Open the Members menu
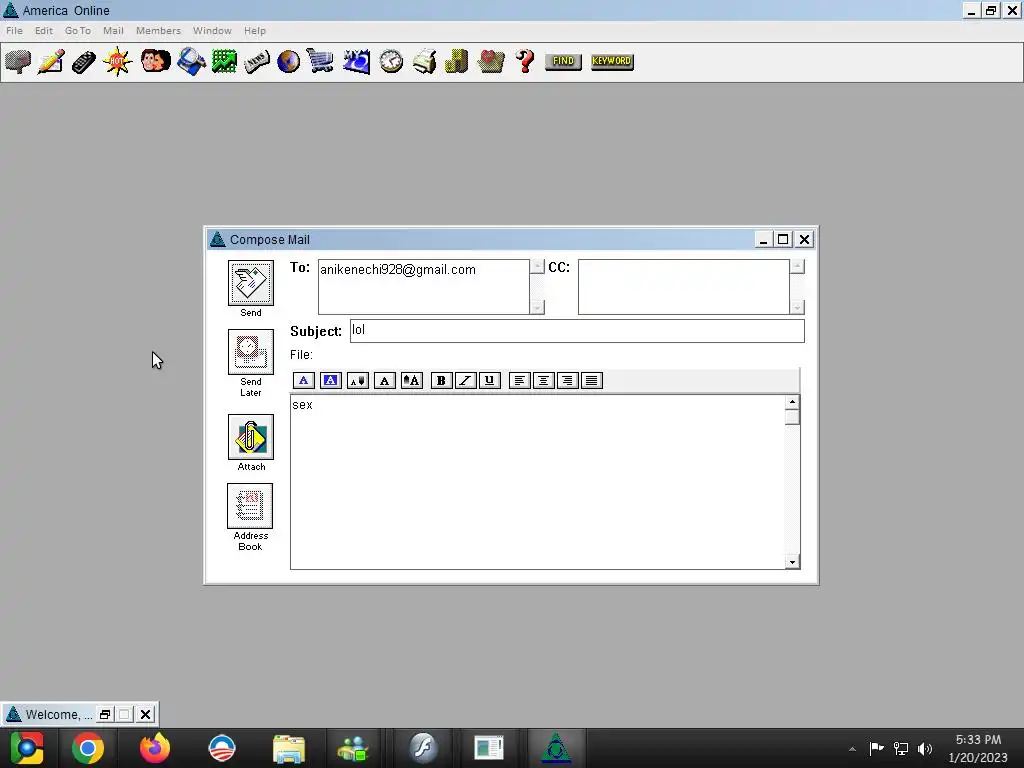The width and height of the screenshot is (1024, 768). 158,31
